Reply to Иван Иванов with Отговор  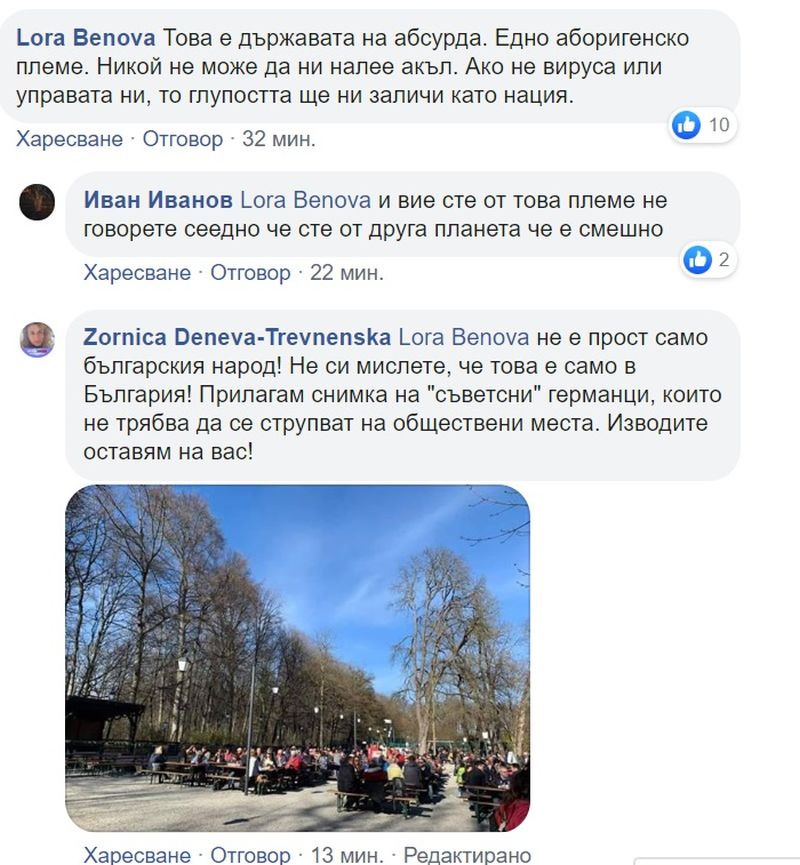[x=250, y=273]
